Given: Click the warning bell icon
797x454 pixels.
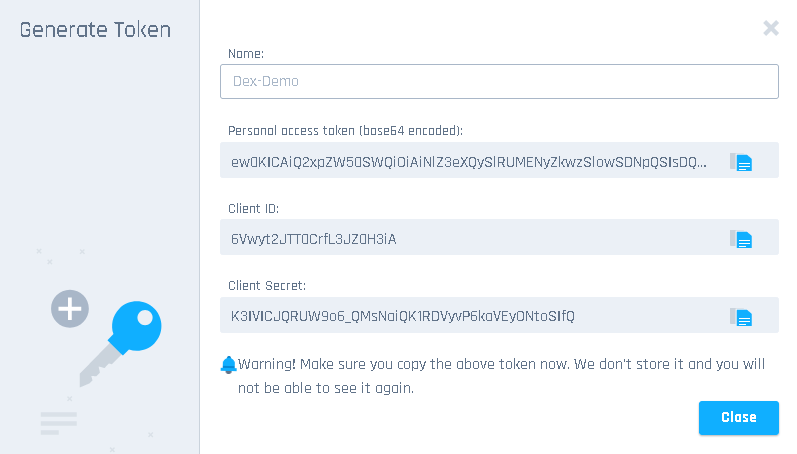Looking at the screenshot, I should tap(228, 364).
